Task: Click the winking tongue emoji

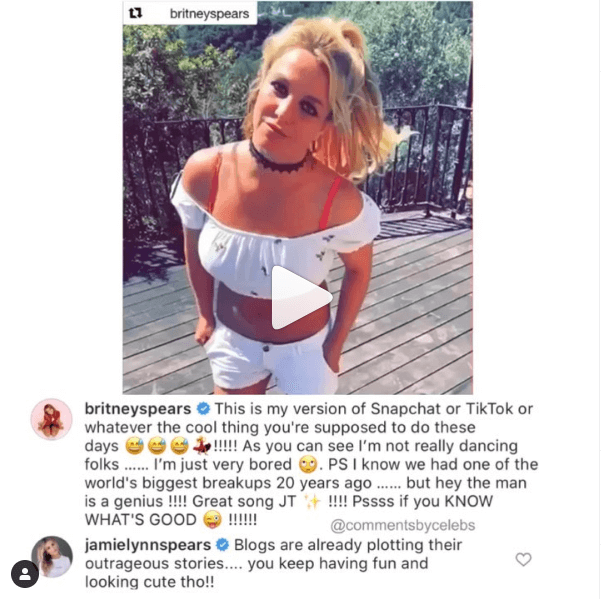Action: [212, 520]
